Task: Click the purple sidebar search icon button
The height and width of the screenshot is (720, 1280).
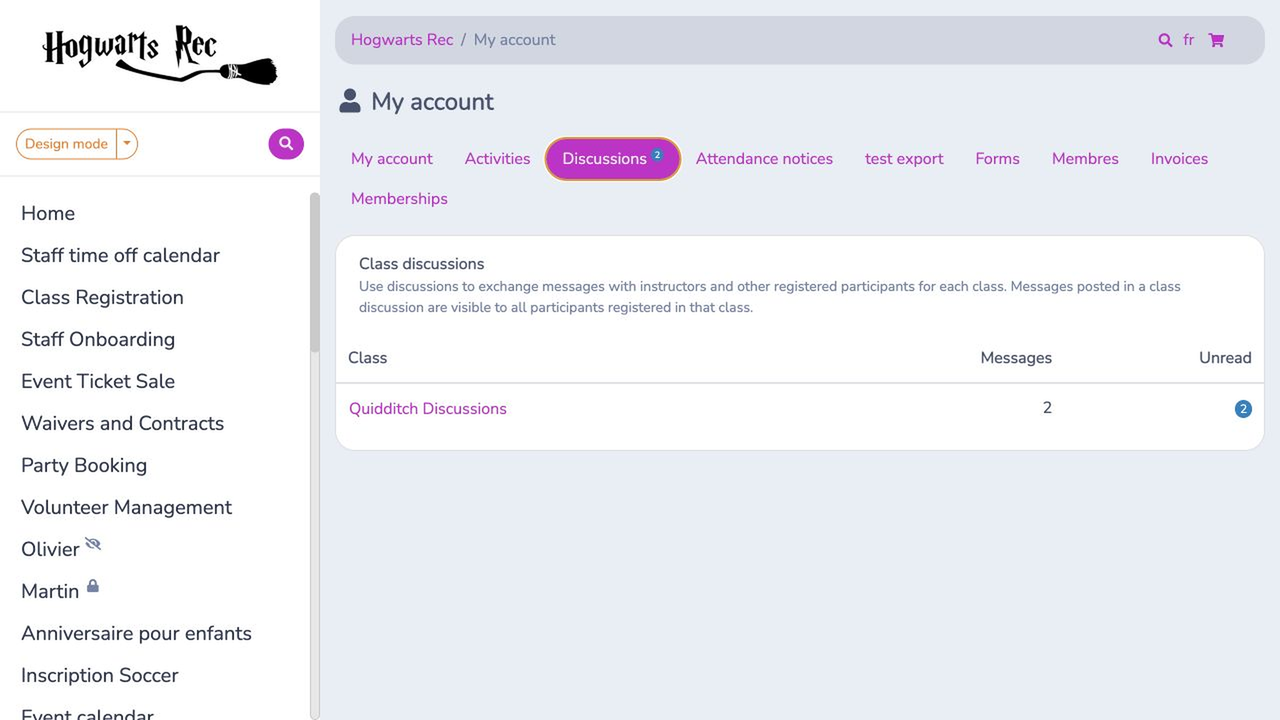Action: pyautogui.click(x=286, y=144)
